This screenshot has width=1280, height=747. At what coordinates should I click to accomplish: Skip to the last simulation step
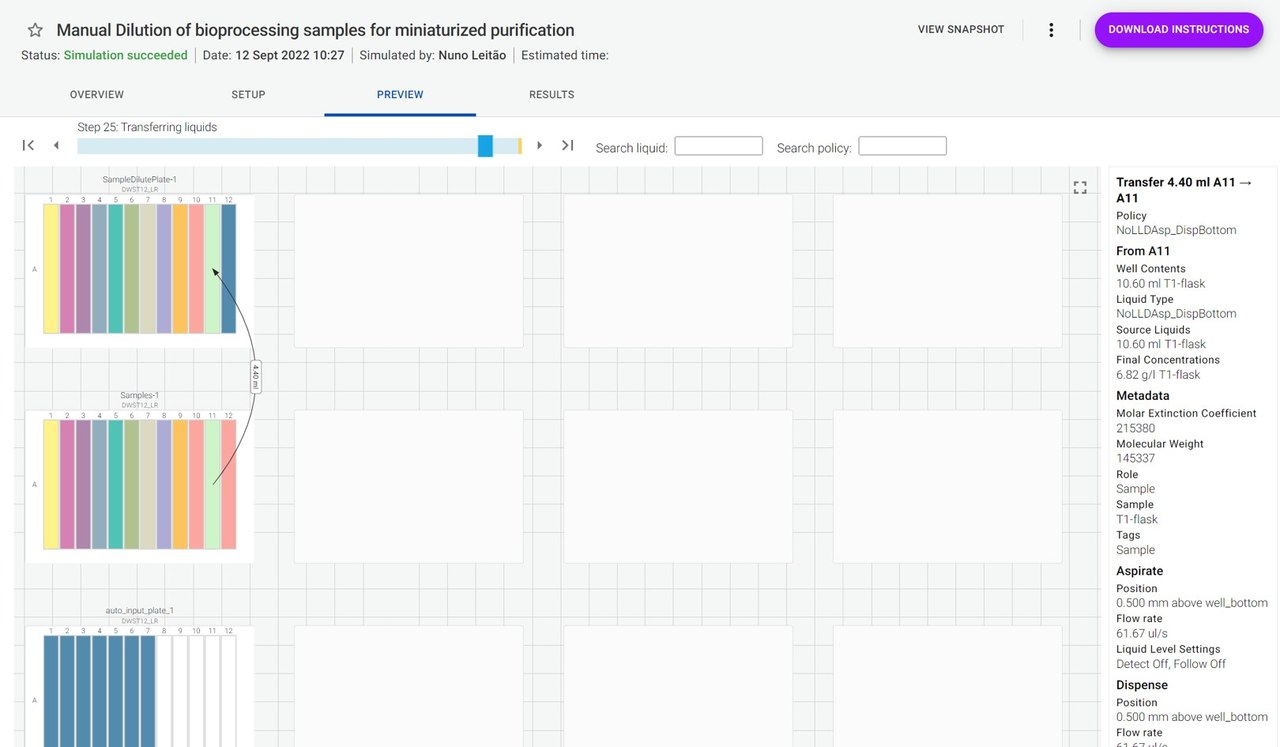tap(567, 146)
